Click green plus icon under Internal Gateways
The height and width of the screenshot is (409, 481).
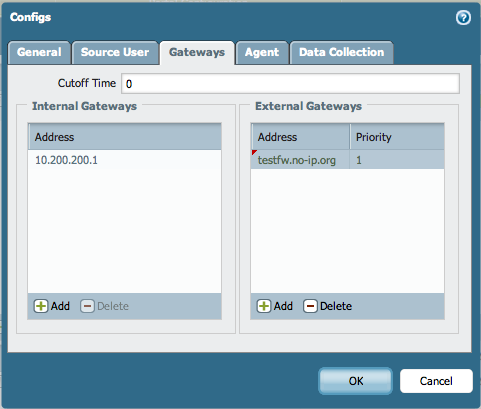(41, 306)
